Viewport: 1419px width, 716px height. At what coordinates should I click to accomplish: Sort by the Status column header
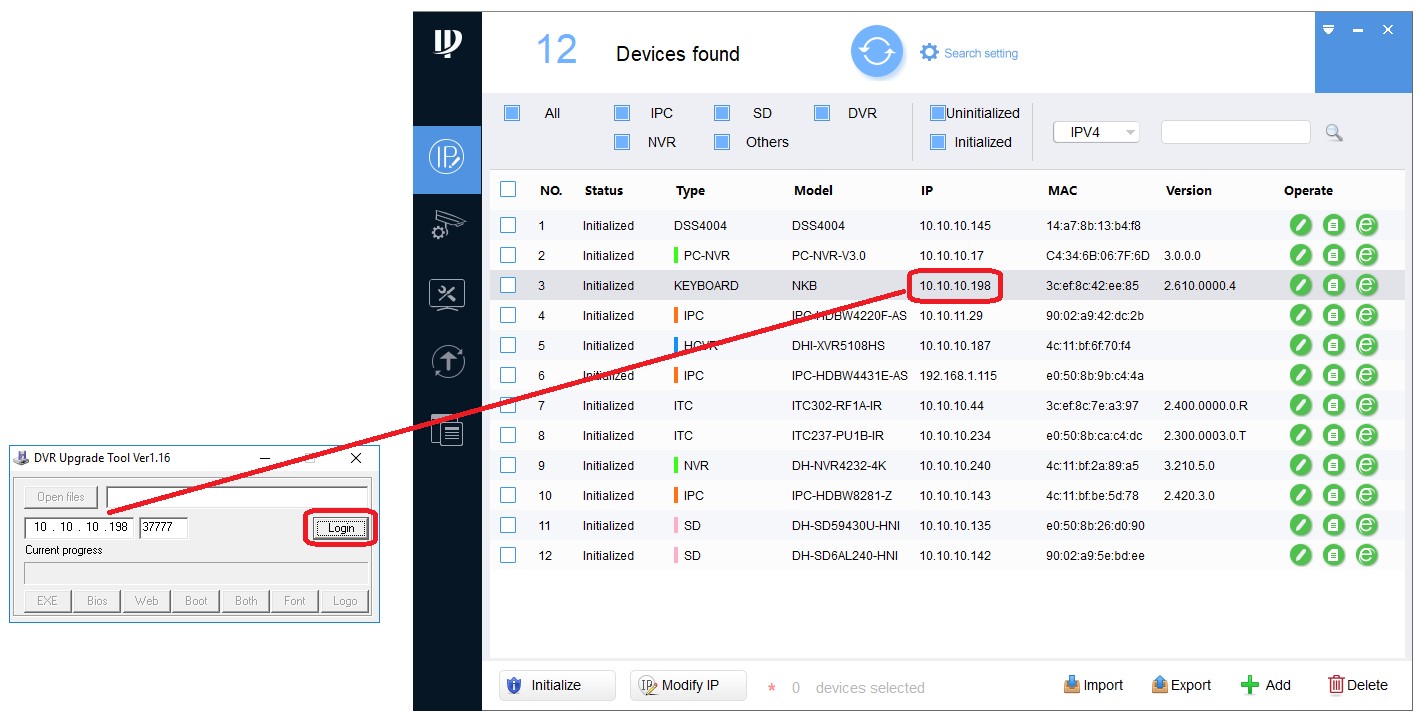pos(603,190)
